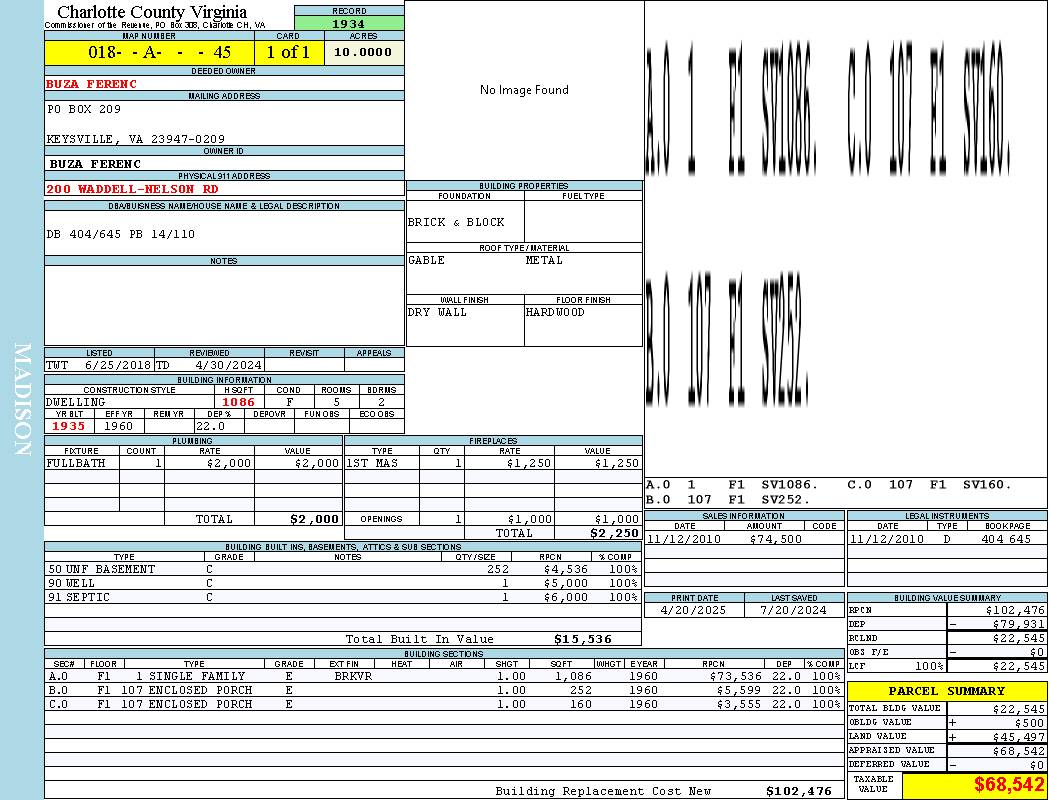The image size is (1050, 800).
Task: Select sales date 11/12/2010
Action: [684, 539]
